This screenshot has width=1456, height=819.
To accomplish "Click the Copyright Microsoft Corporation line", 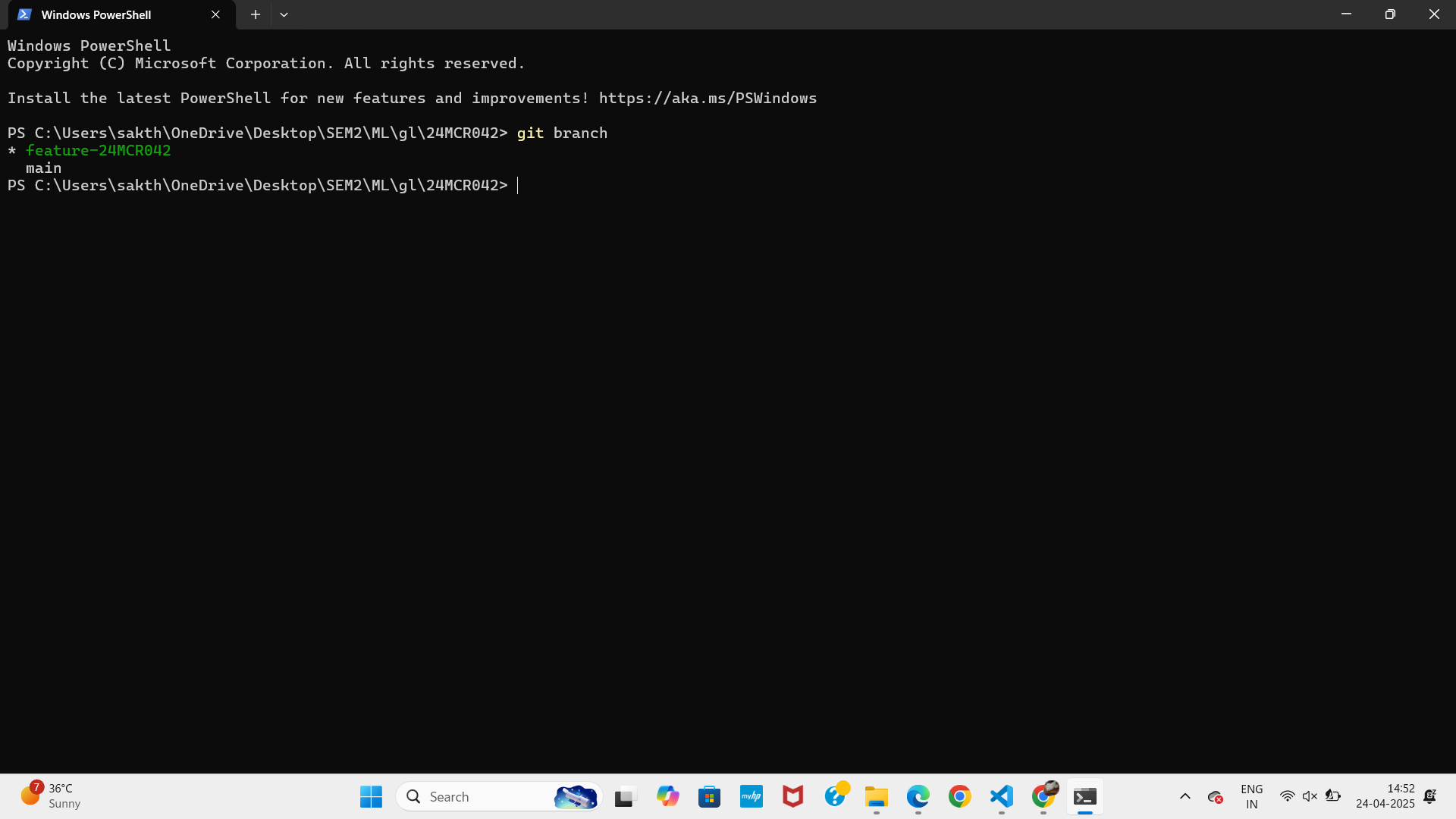I will click(x=266, y=63).
